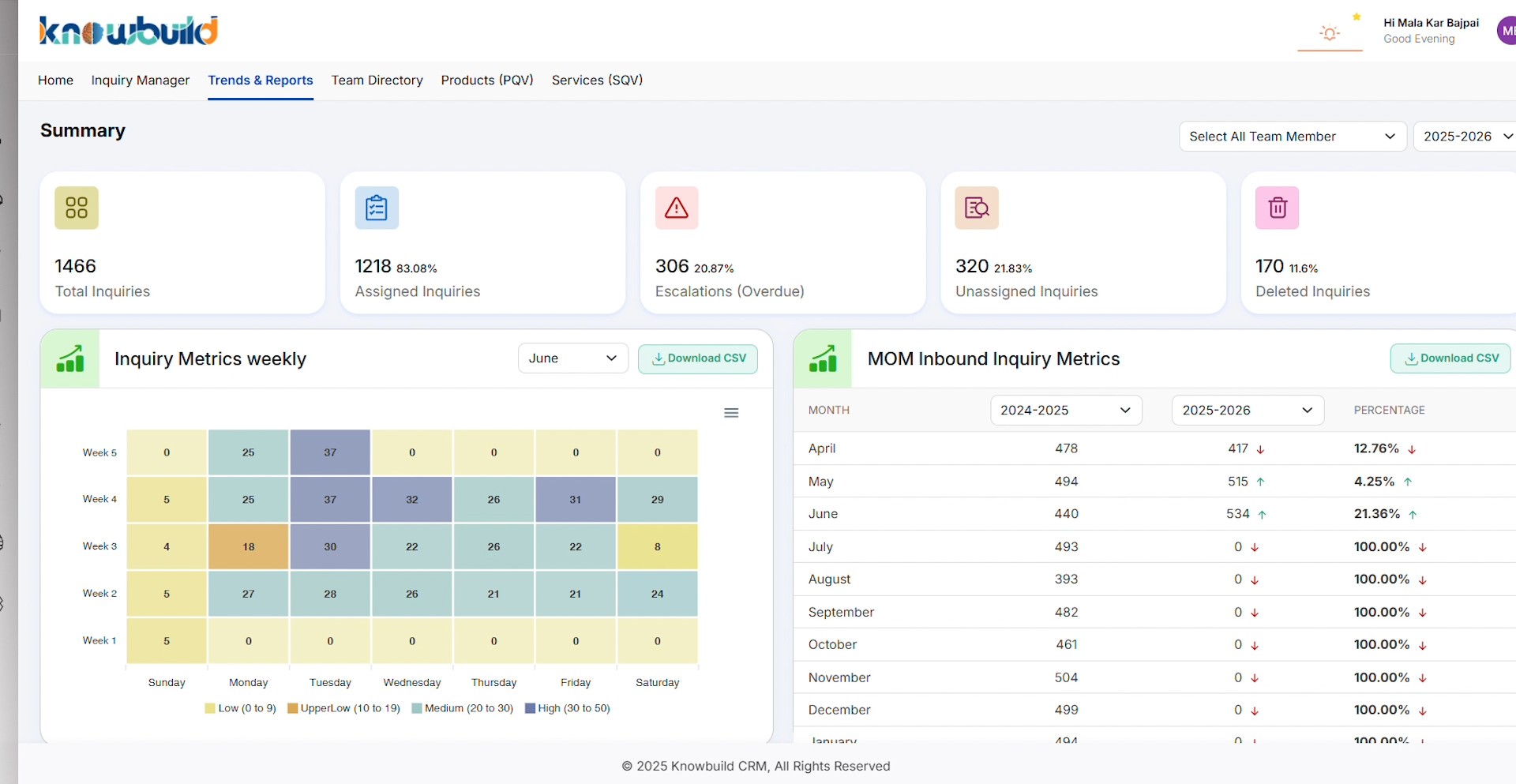1516x784 pixels.
Task: Open the 2024-2025 year column dropdown
Action: [x=1065, y=411]
